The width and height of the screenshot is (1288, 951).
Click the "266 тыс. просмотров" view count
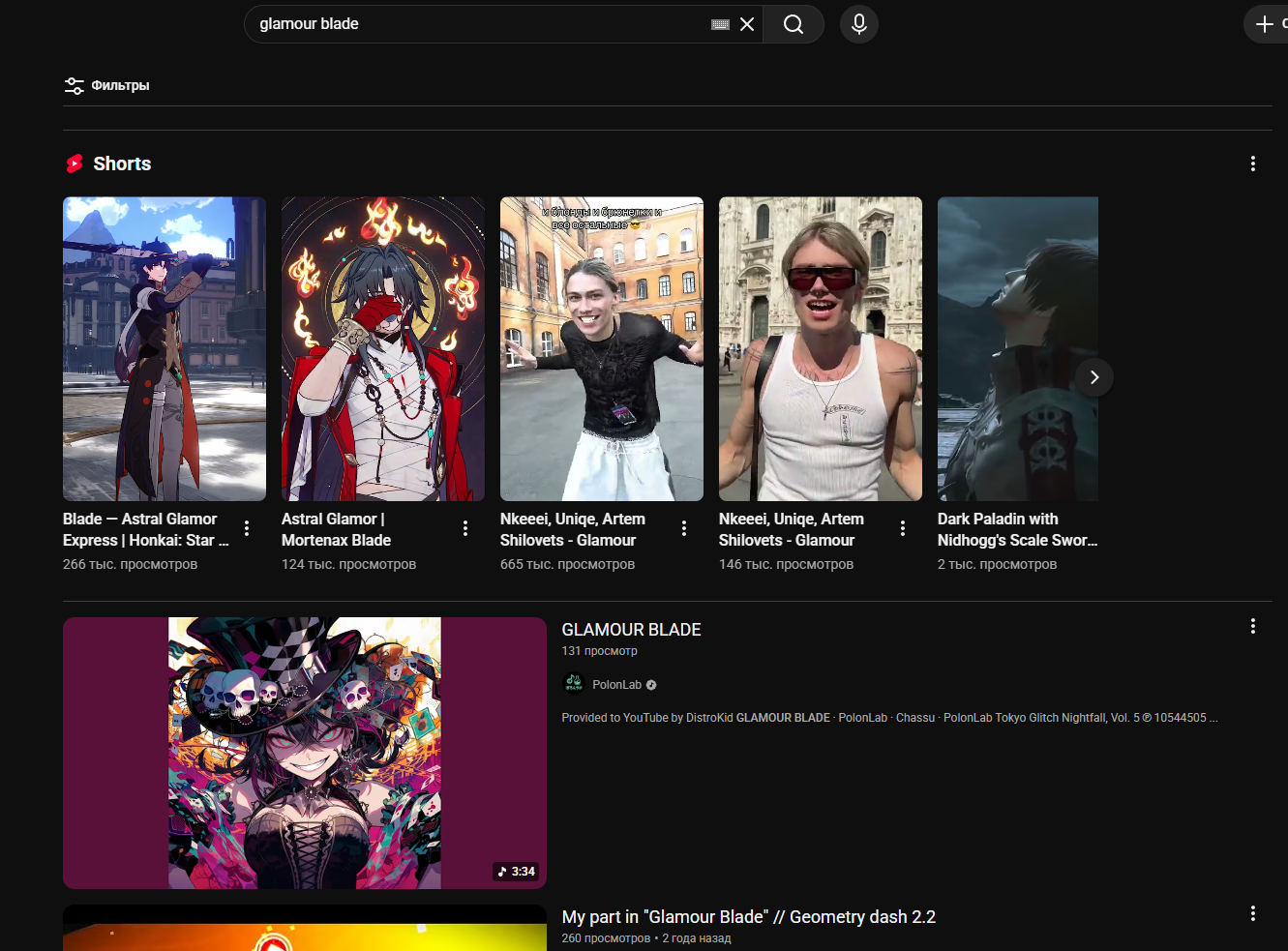pos(130,564)
